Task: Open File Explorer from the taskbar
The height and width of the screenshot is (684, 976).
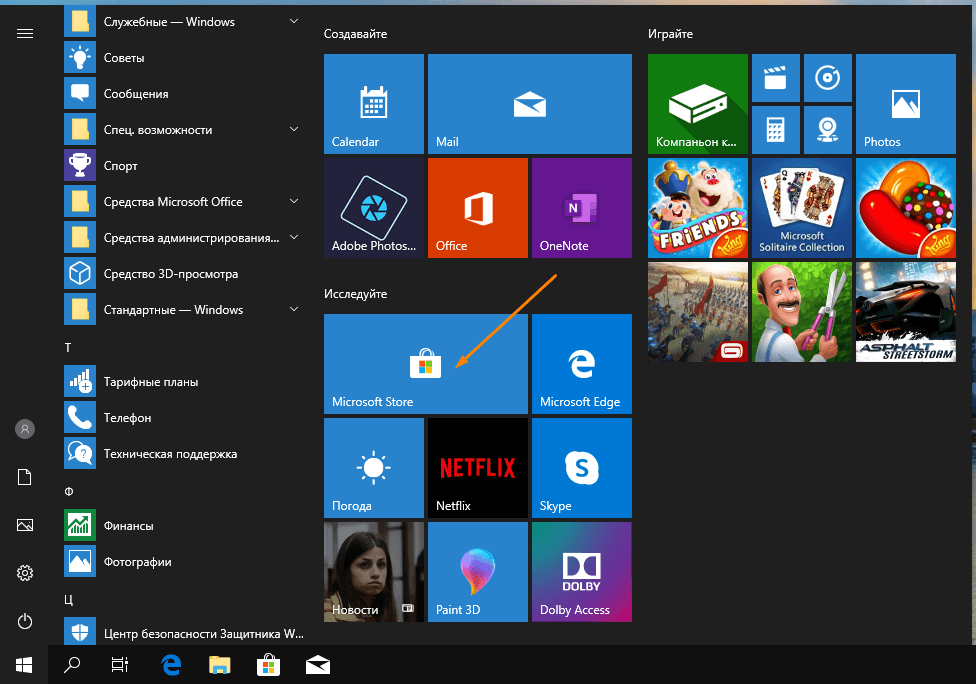Action: tap(219, 664)
